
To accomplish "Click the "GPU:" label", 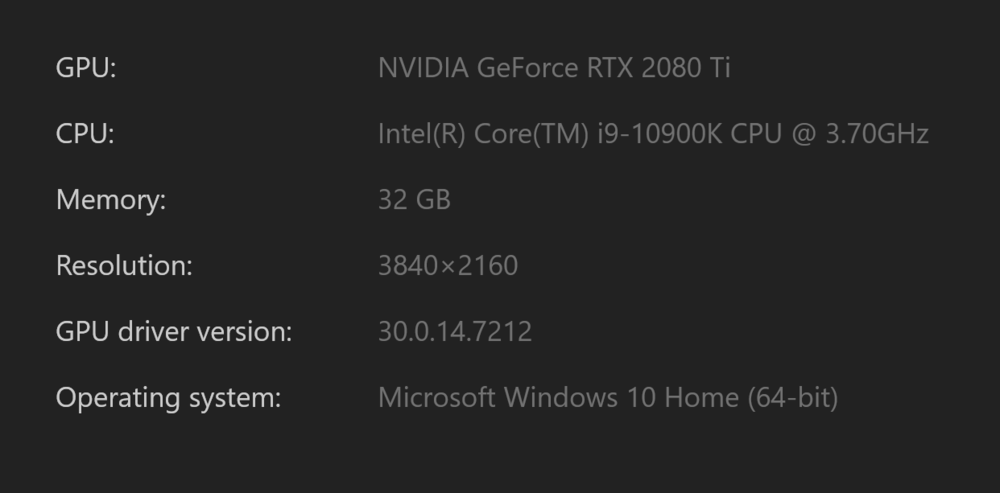I will pos(86,69).
